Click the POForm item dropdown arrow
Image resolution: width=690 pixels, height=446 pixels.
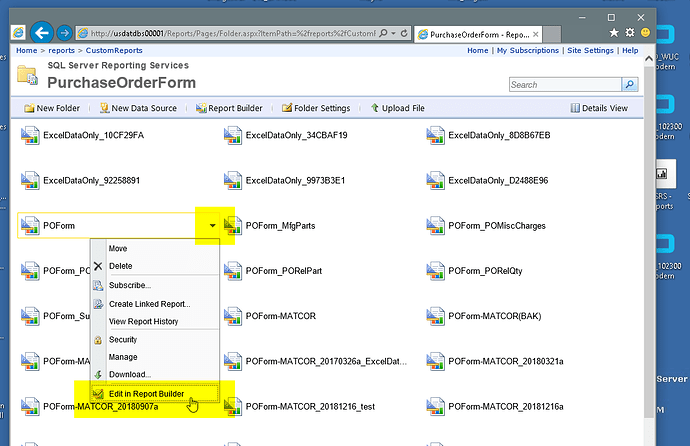[213, 226]
